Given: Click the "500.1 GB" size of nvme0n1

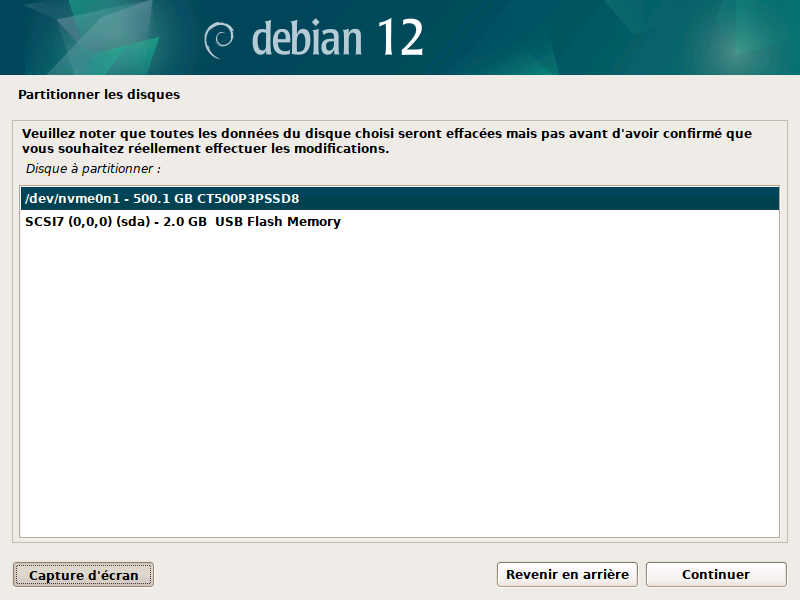Looking at the screenshot, I should 169,198.
